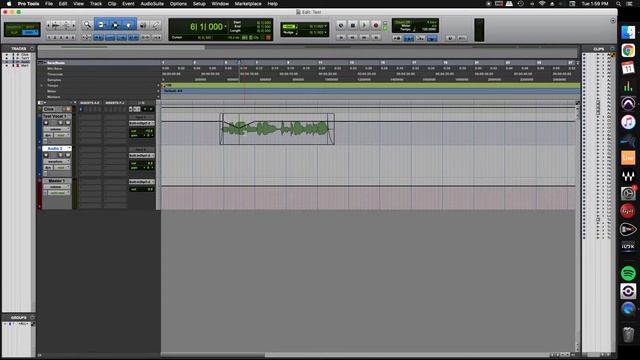Select the Grid edit mode button
Screen dimensions: 640x360
click(x=30, y=32)
